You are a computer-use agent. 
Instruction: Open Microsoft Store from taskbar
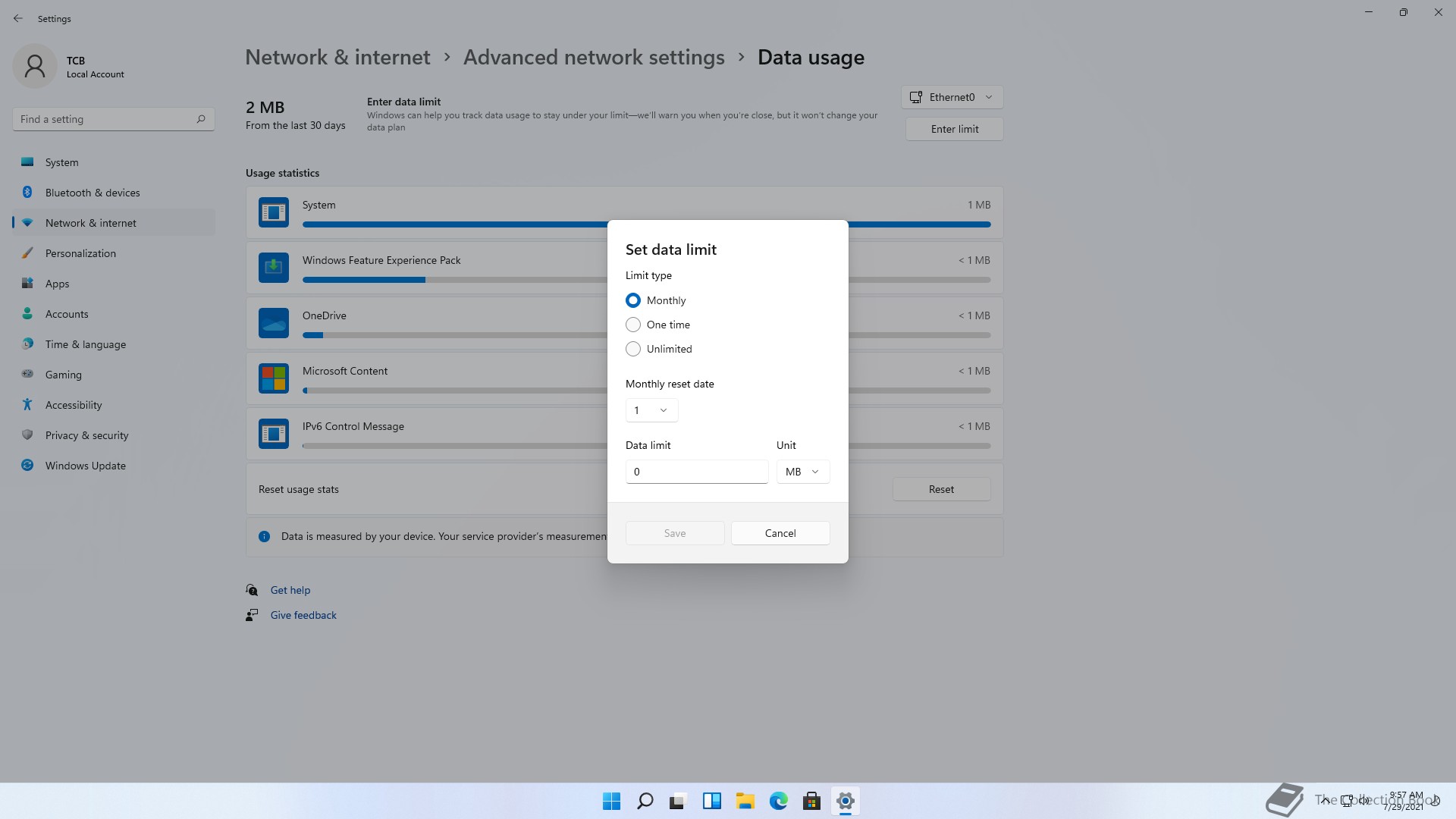(x=812, y=801)
